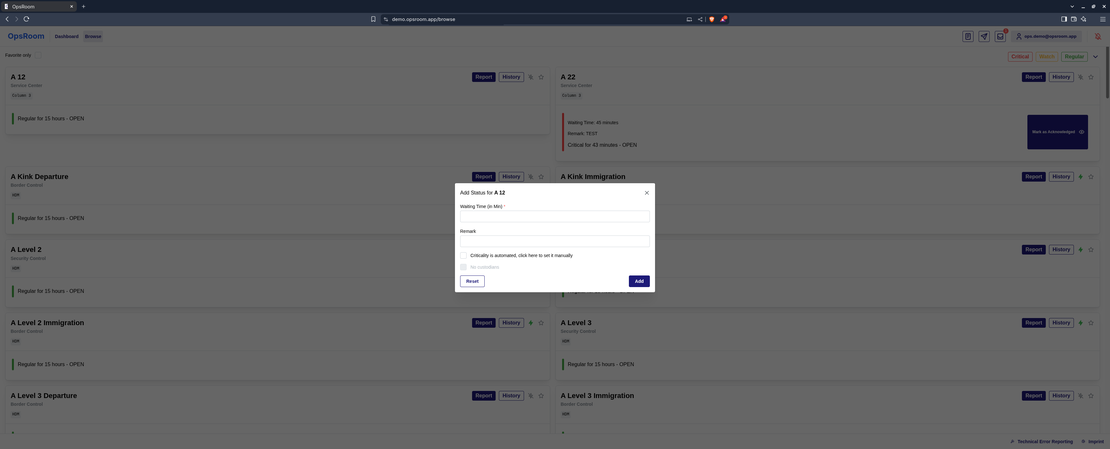The image size is (1110, 449).
Task: Open History for the A Level 3 card
Action: (1061, 322)
